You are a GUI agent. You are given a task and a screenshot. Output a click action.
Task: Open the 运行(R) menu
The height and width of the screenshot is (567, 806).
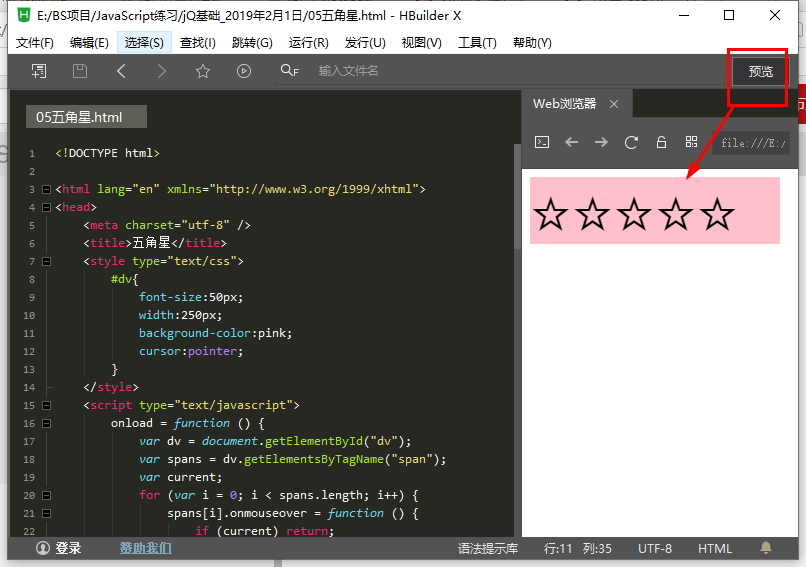click(x=308, y=43)
